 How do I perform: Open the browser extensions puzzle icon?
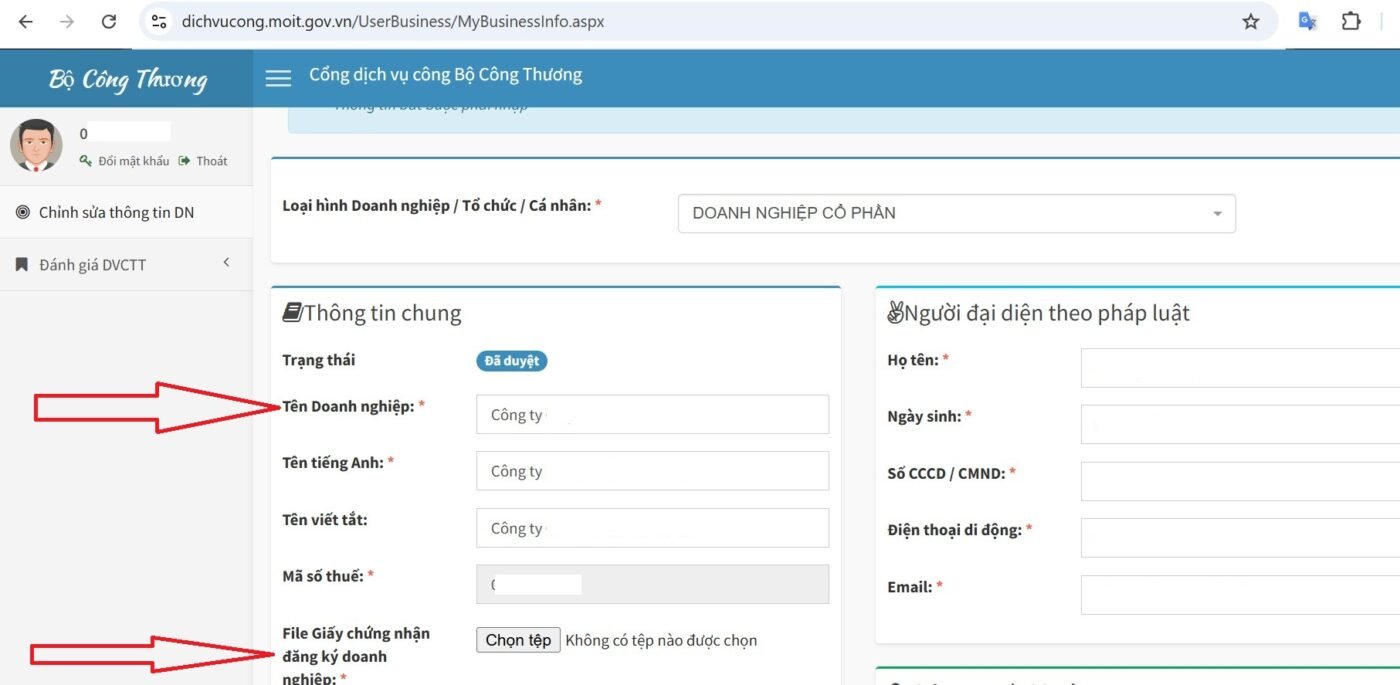pos(1351,22)
